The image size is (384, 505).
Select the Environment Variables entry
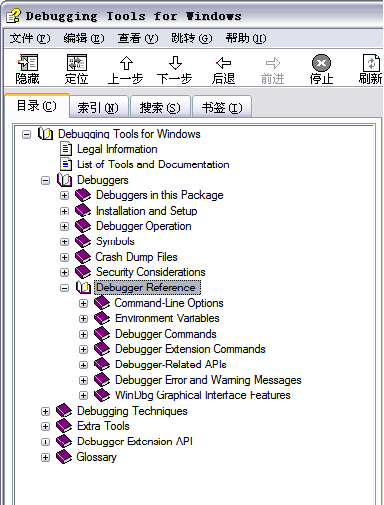(x=167, y=318)
